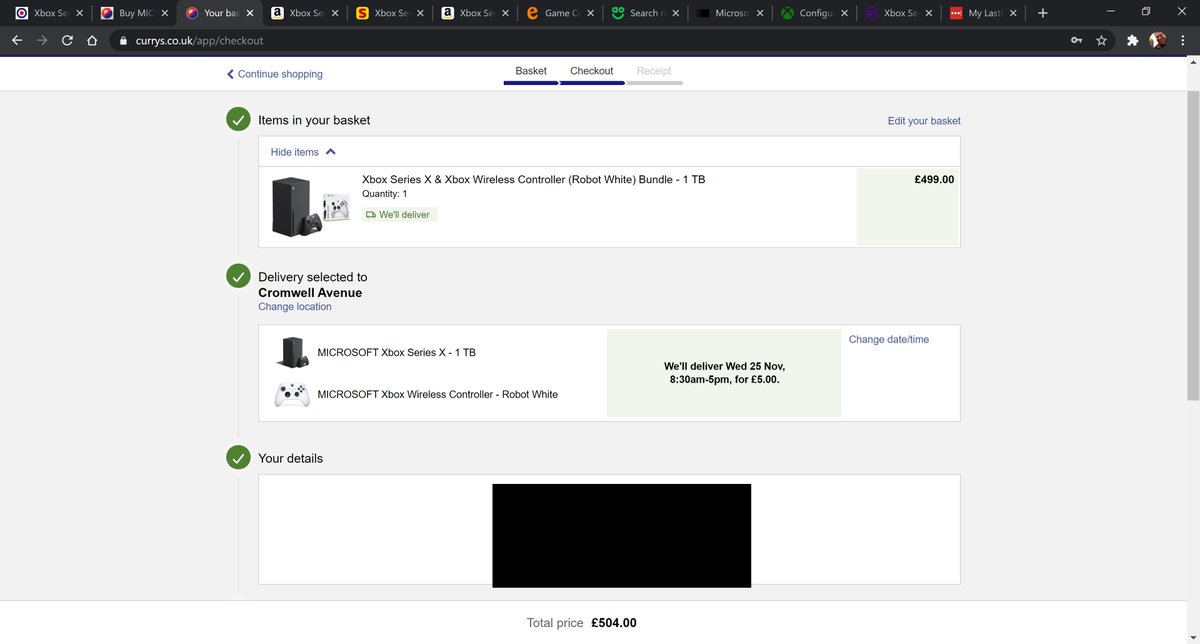Switch to the Search tab with green smiley
The width and height of the screenshot is (1200, 644).
pos(645,13)
